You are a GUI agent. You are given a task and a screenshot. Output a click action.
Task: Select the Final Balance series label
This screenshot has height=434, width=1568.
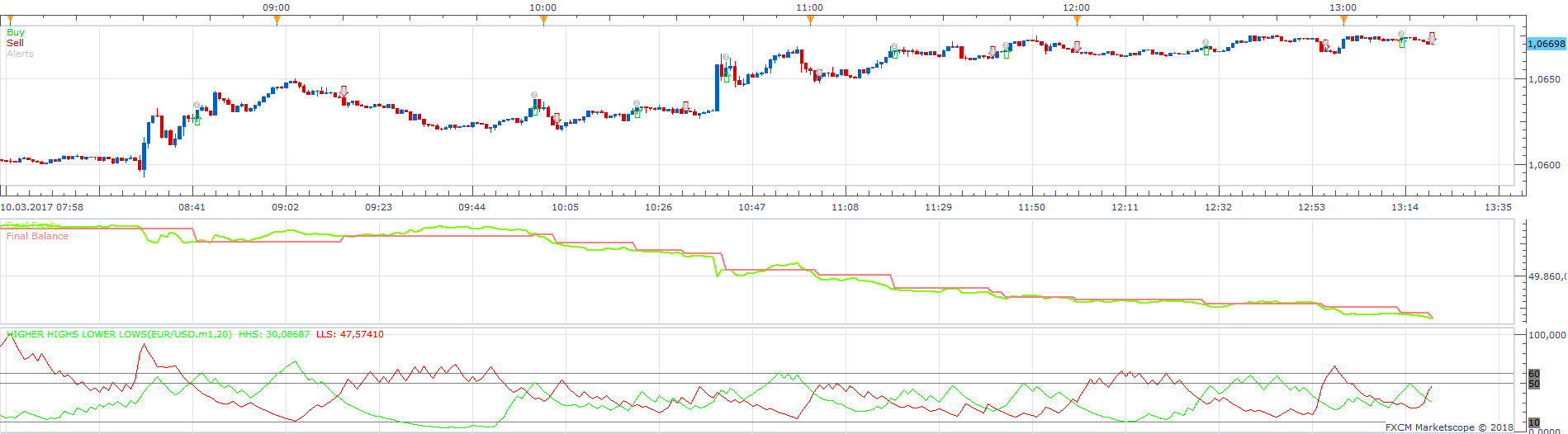coord(37,236)
